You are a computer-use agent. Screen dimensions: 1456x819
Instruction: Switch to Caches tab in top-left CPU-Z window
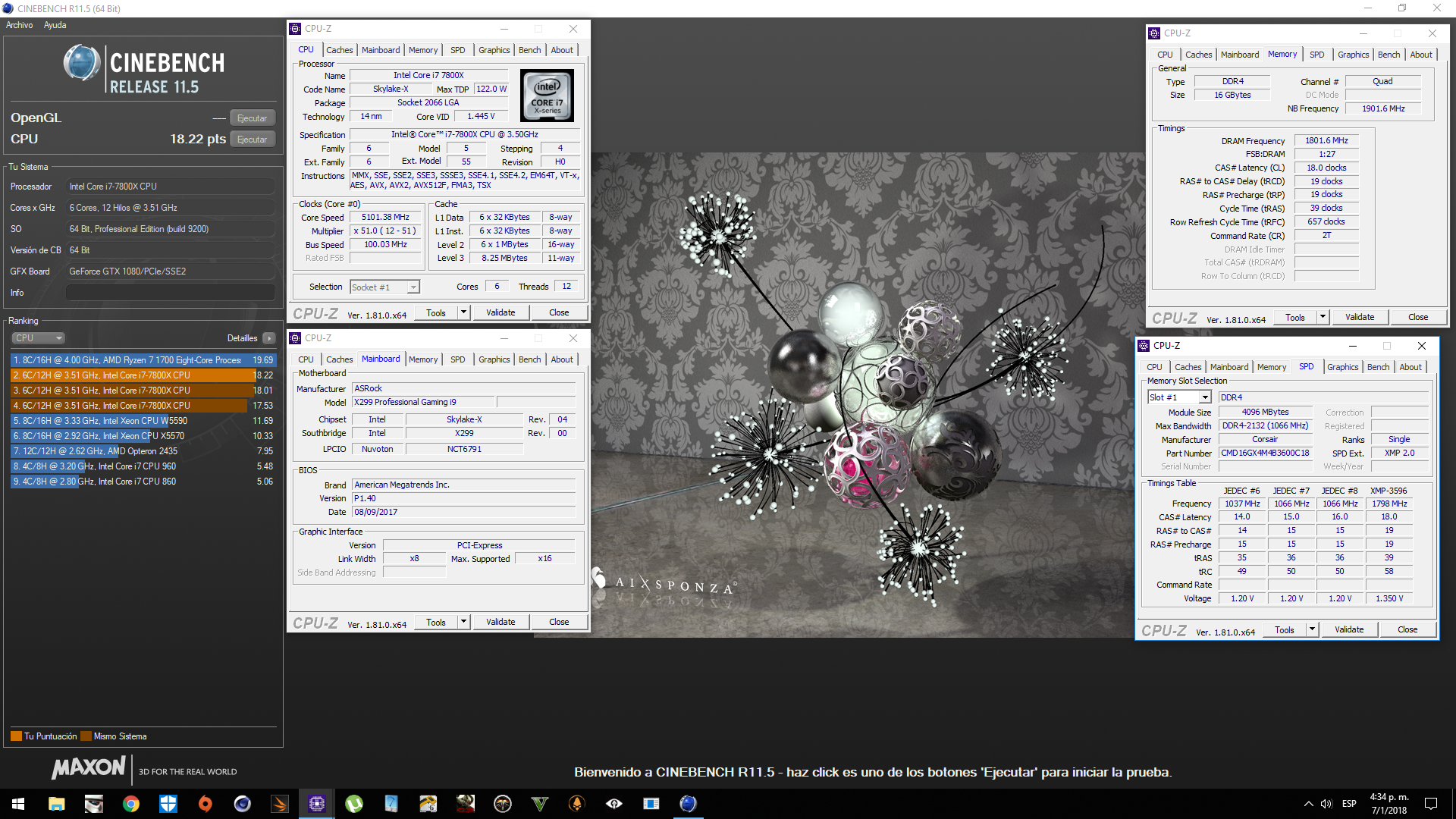click(339, 50)
